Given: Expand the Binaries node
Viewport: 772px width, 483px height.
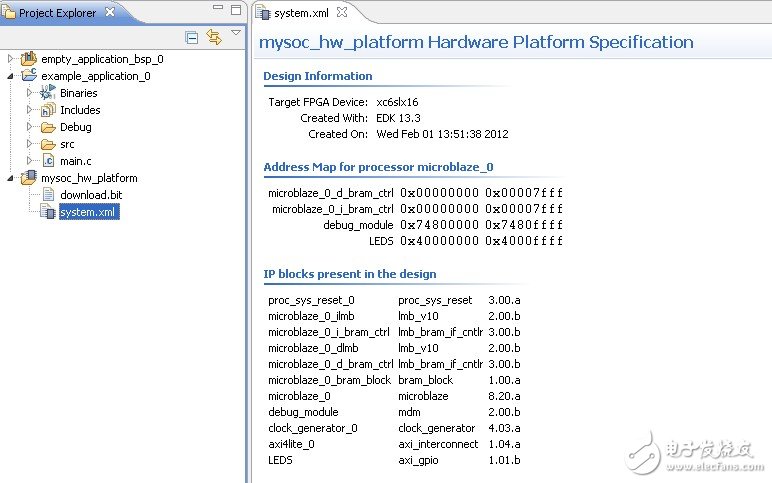Looking at the screenshot, I should 29,93.
